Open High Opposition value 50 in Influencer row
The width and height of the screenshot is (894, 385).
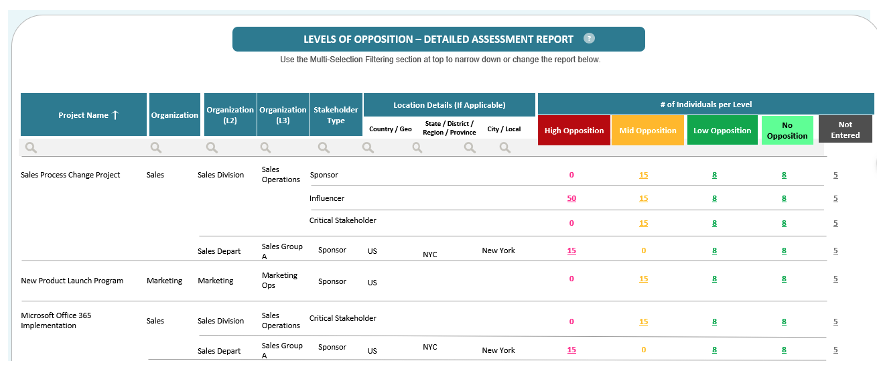click(571, 198)
